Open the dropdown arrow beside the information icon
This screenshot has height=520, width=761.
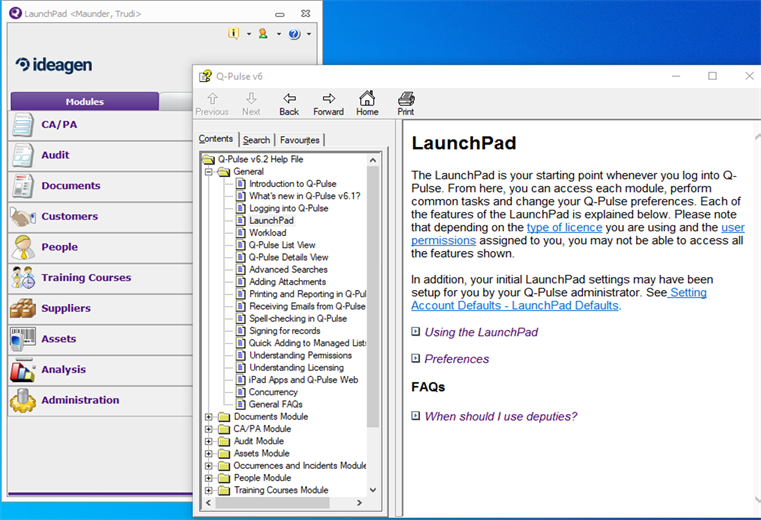[x=249, y=34]
